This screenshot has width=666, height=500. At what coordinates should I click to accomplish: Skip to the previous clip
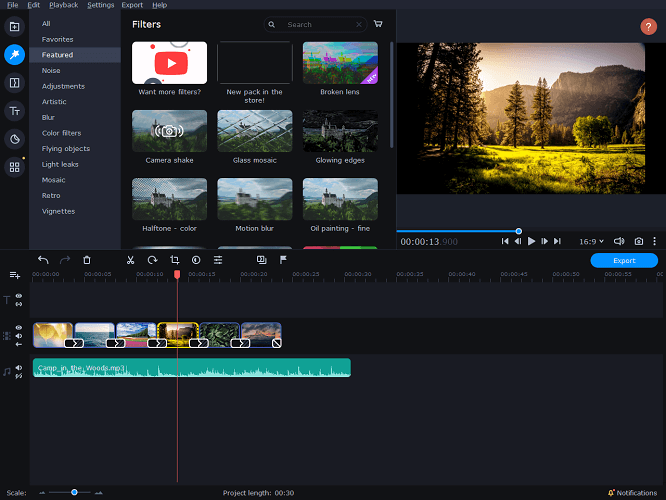pos(505,241)
